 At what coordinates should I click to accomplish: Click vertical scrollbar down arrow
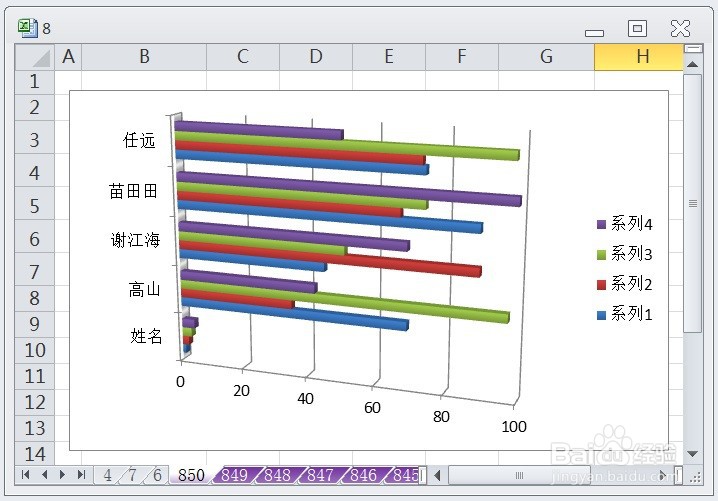tap(692, 454)
